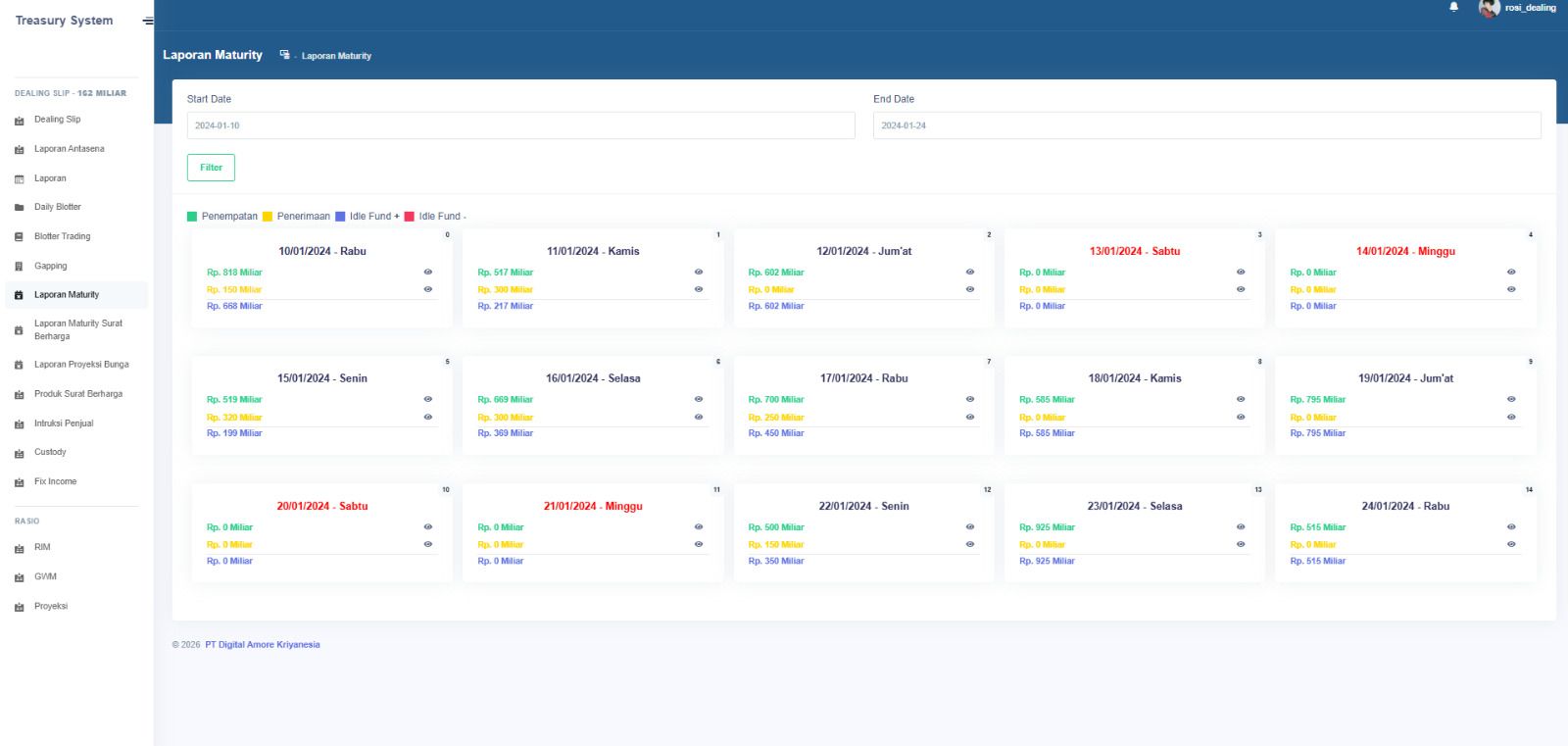
Task: Open the End Date picker field
Action: [1206, 125]
